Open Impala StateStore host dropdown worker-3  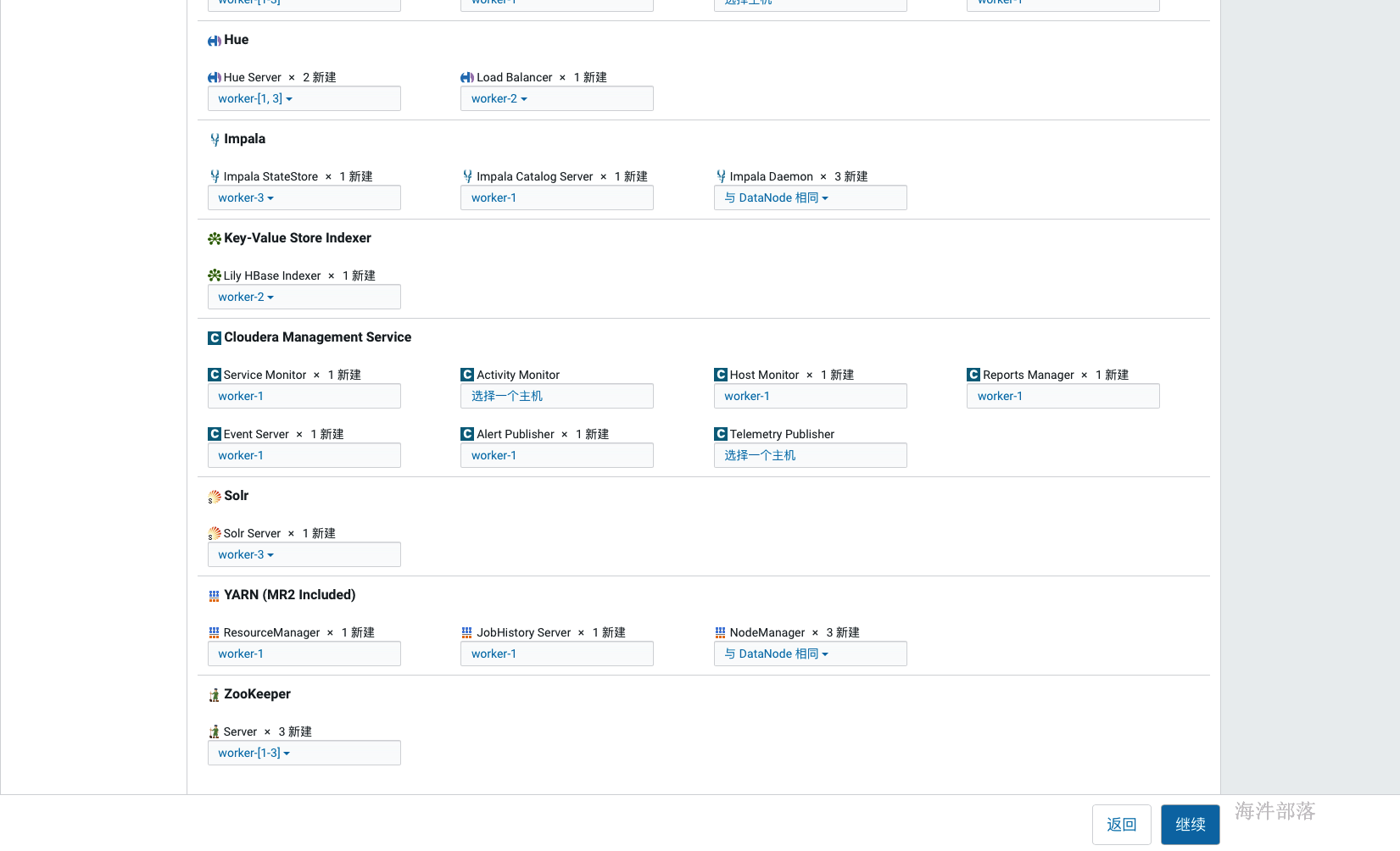(304, 198)
